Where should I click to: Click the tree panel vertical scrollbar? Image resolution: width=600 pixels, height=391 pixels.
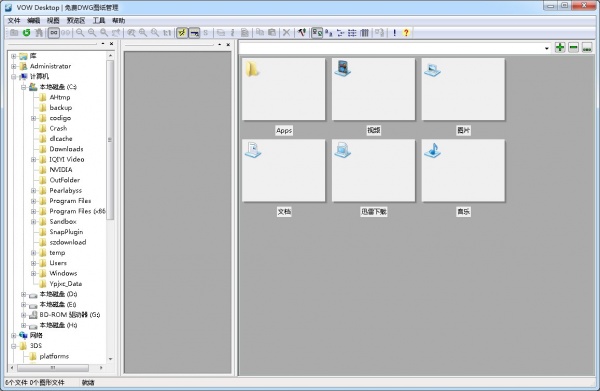110,140
